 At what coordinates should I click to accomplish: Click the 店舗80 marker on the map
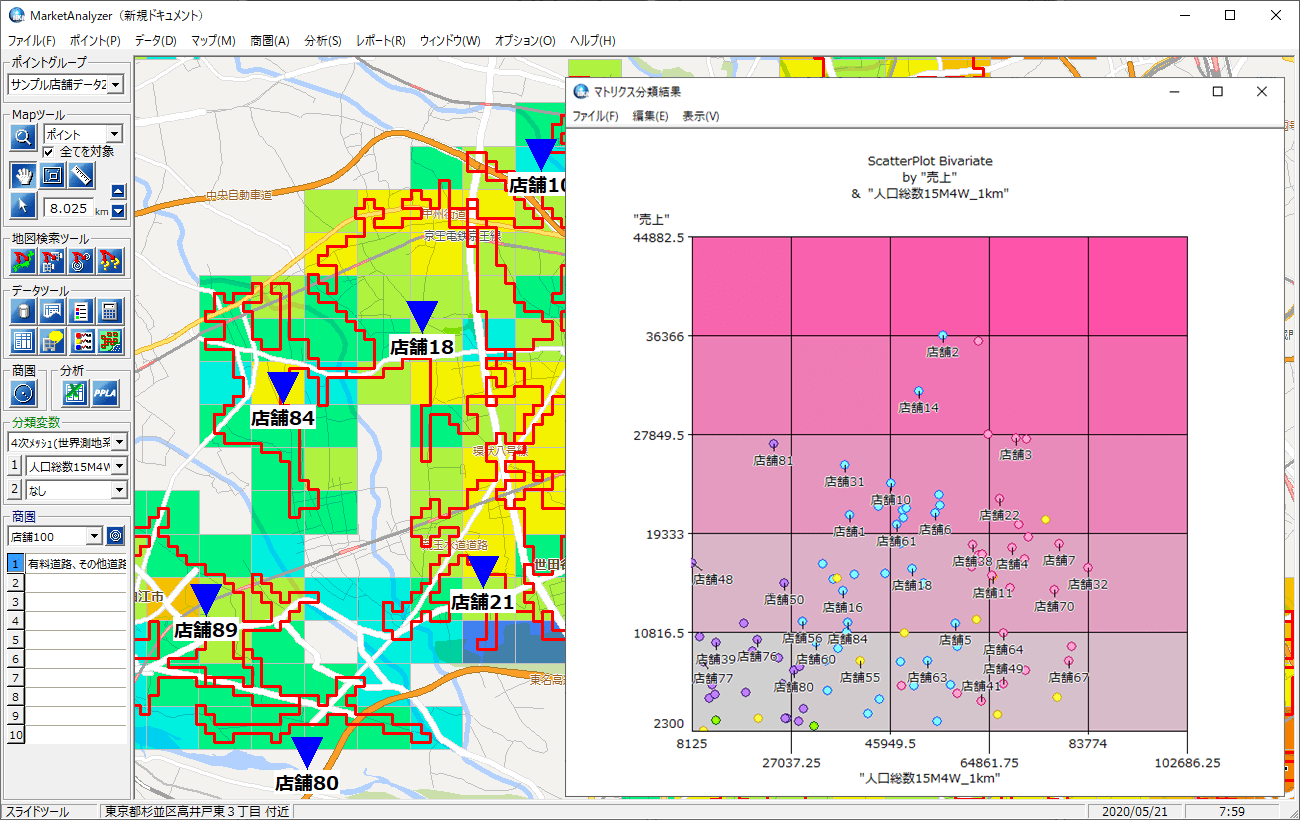point(306,753)
